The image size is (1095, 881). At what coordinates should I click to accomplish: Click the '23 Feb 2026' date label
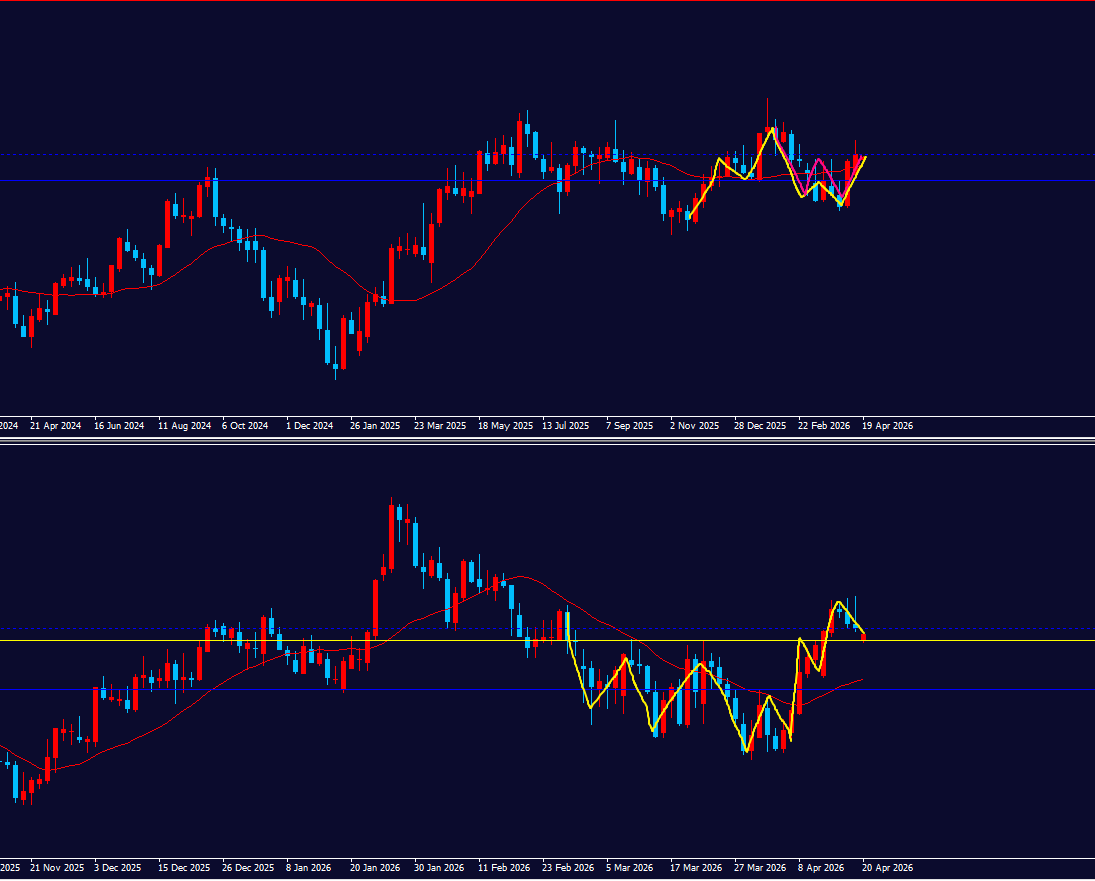click(x=568, y=868)
